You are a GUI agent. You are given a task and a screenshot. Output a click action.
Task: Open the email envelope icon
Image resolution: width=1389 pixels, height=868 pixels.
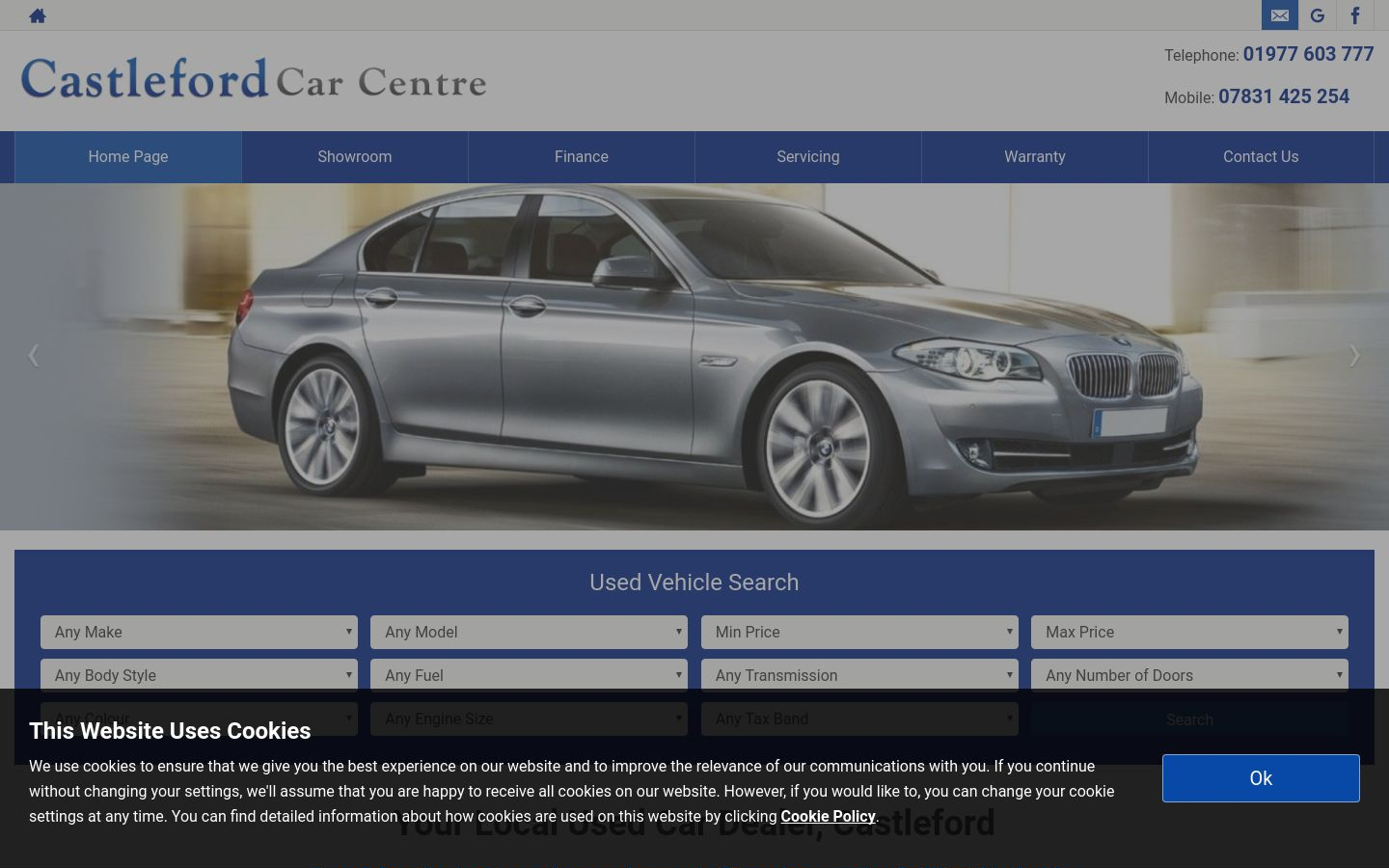[1280, 15]
